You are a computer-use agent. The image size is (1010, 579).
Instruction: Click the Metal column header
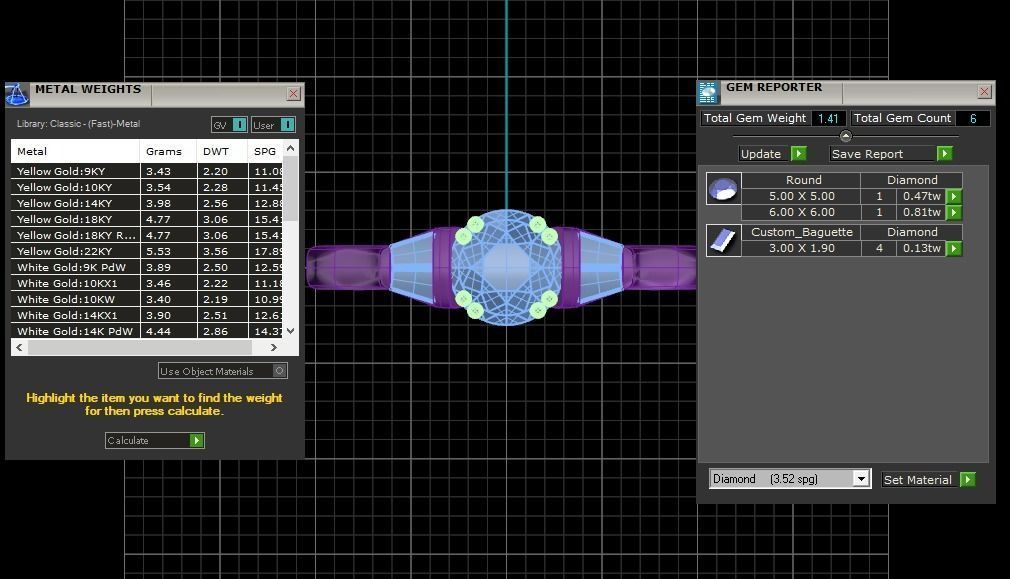tap(75, 151)
